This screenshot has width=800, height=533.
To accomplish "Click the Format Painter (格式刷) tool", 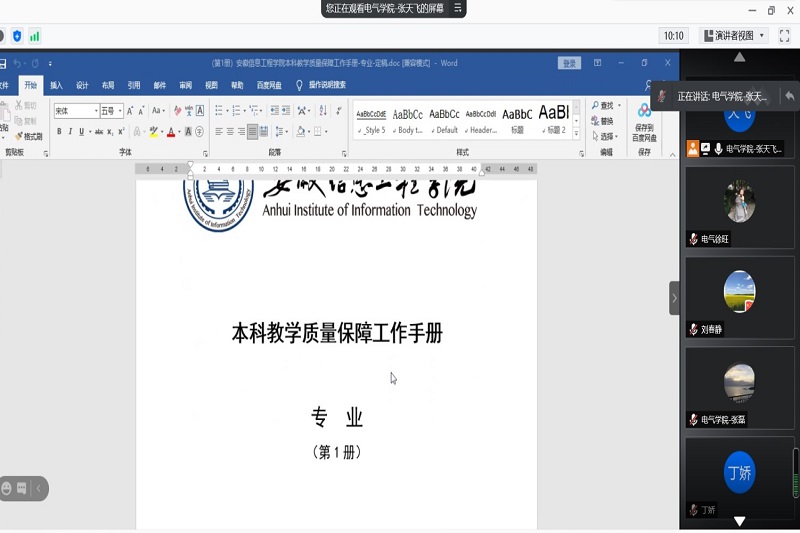I will pos(29,136).
